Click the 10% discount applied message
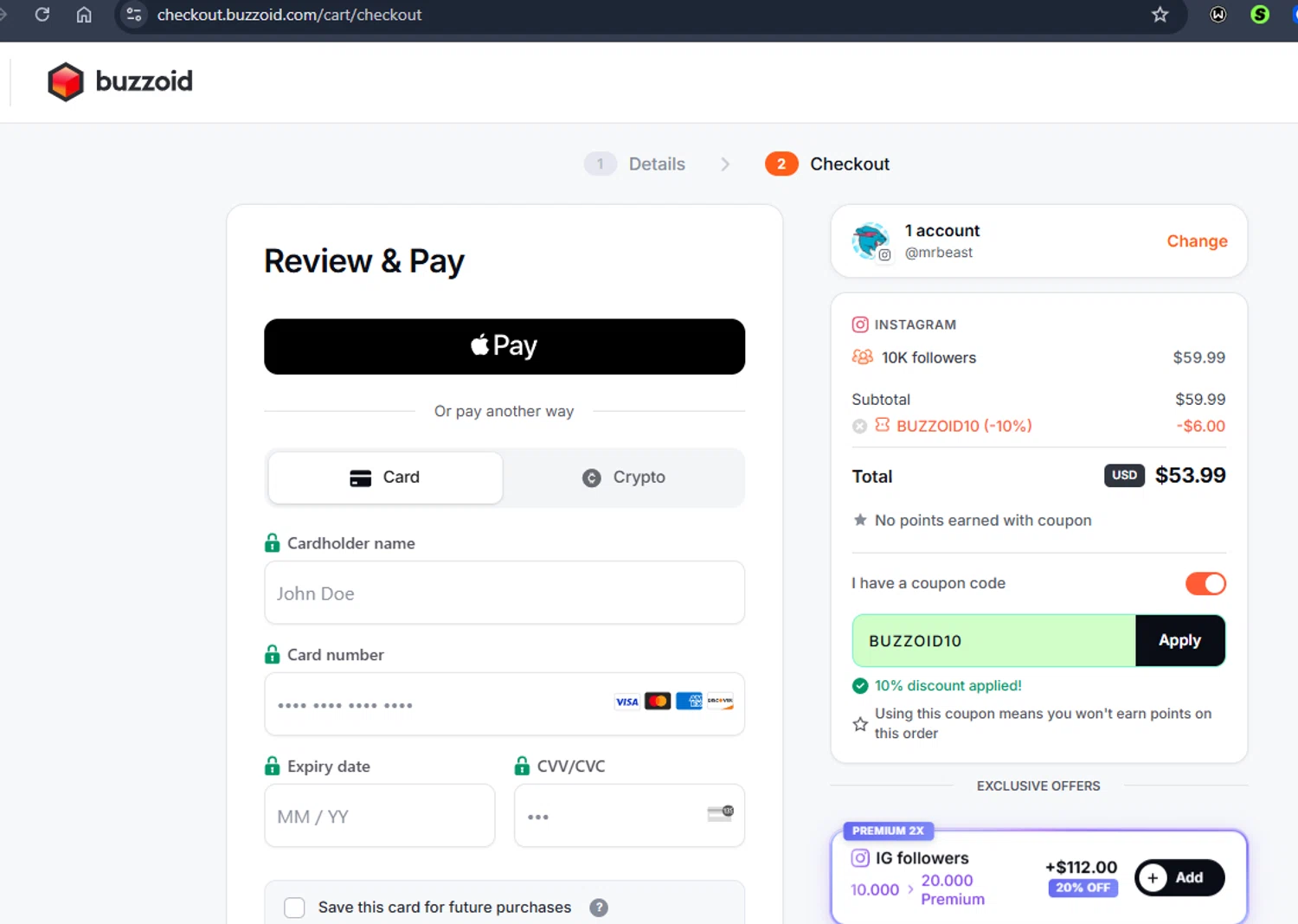The height and width of the screenshot is (924, 1298). point(948,685)
